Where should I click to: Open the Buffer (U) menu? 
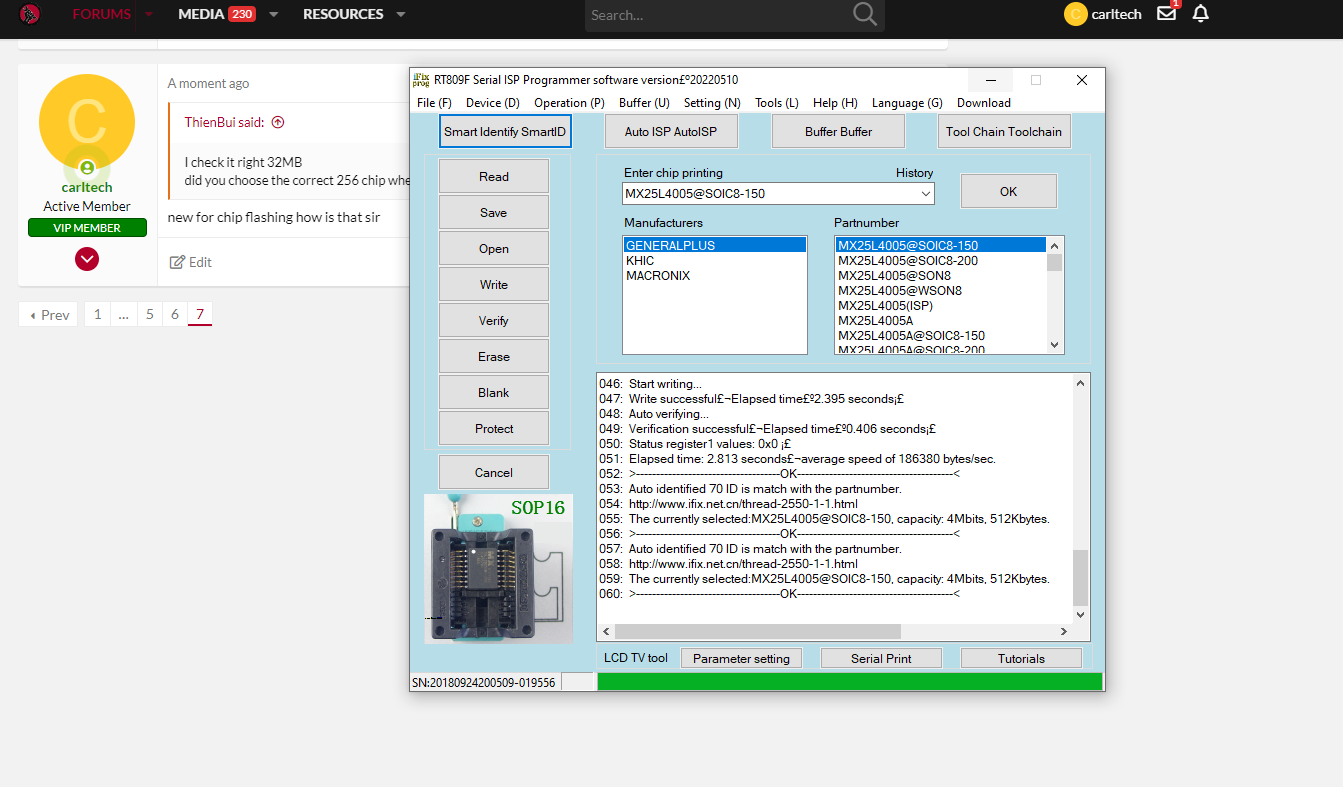644,103
